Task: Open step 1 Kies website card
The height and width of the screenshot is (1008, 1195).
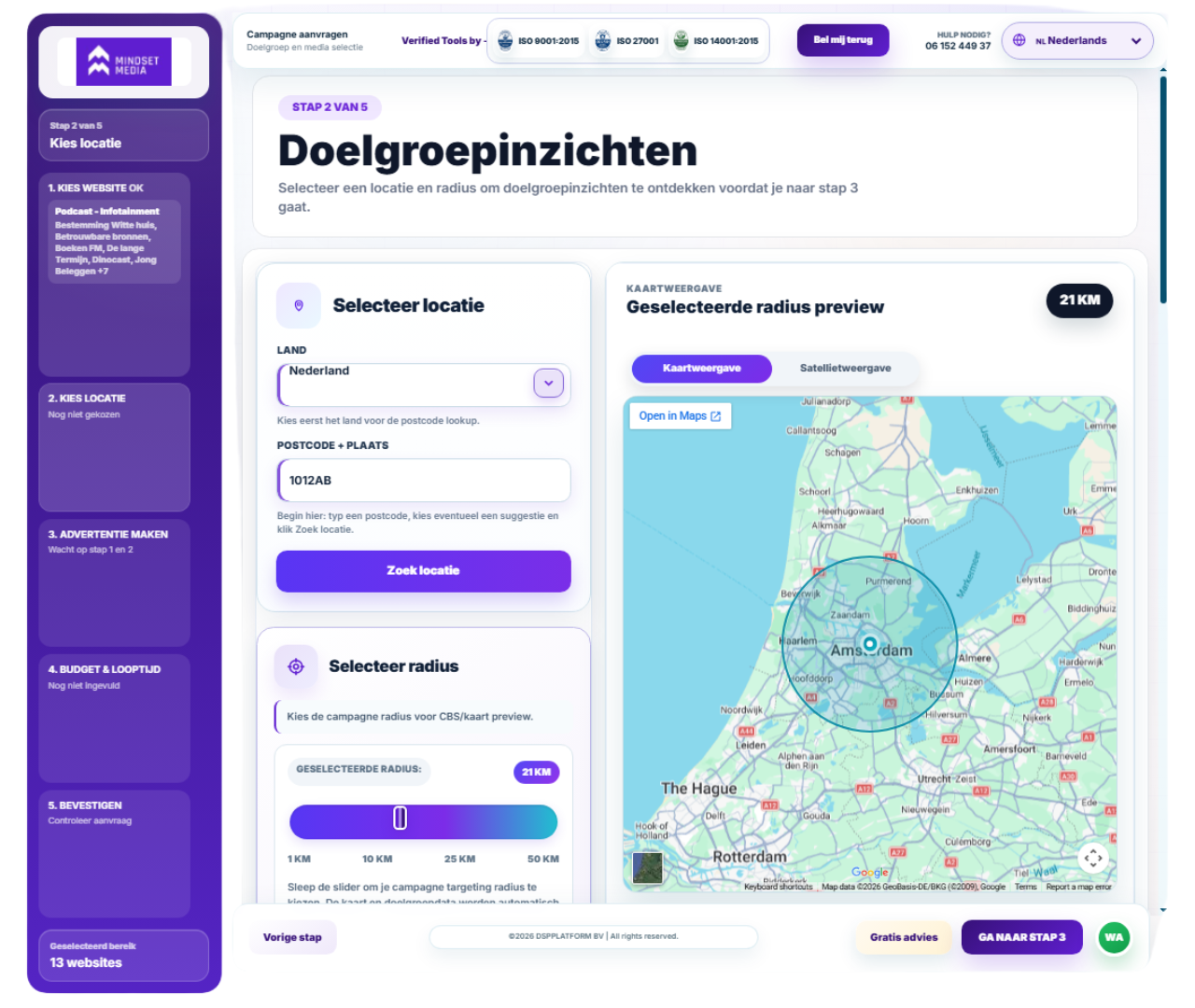Action: tap(115, 274)
